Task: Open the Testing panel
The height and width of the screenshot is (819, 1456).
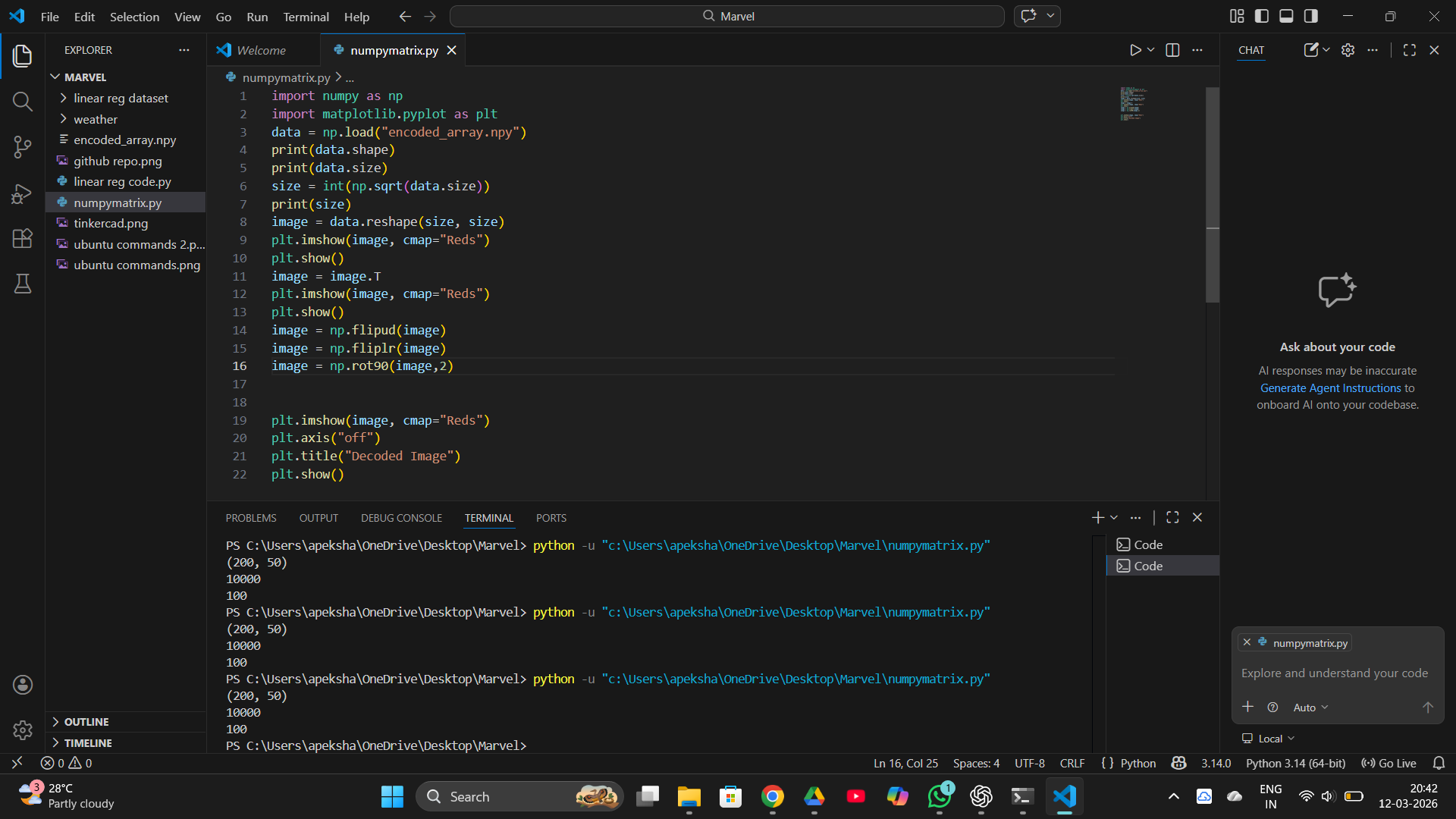Action: [x=22, y=284]
